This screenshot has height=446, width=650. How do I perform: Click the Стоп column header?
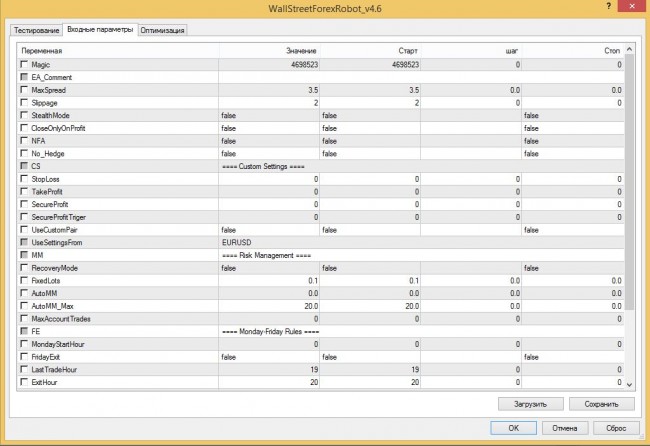coord(573,51)
